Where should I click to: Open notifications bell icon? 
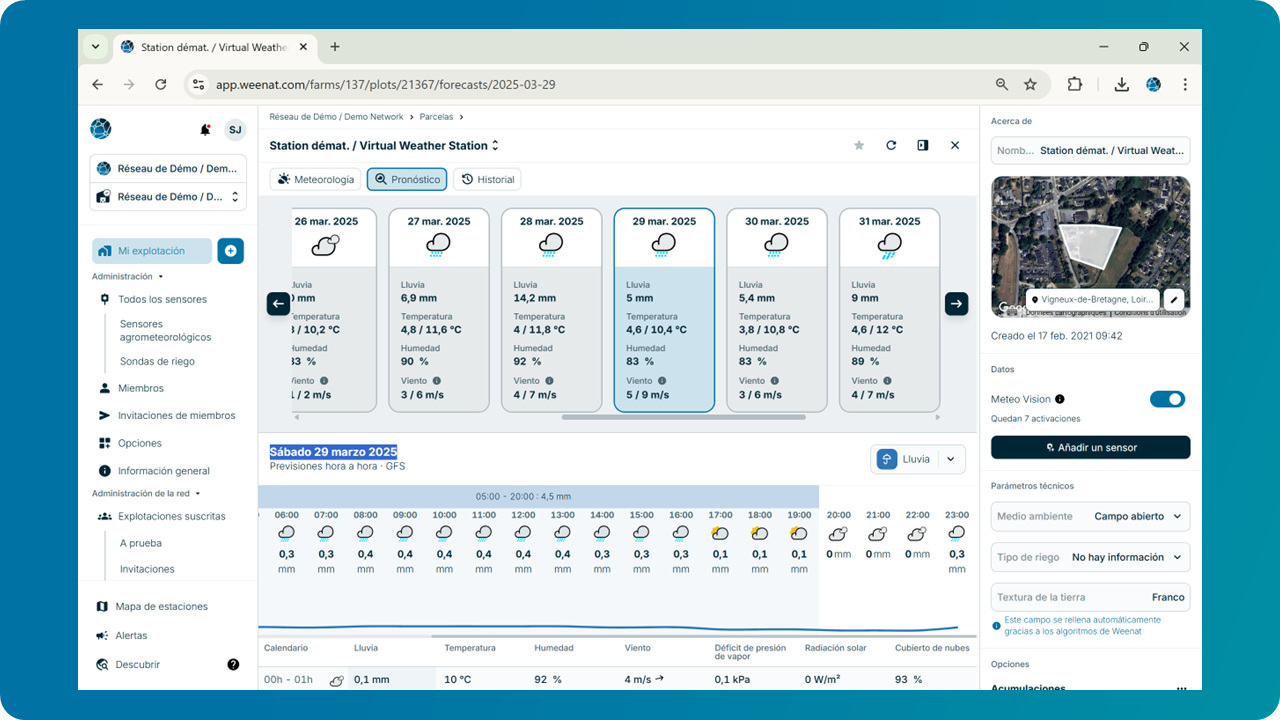click(x=205, y=130)
